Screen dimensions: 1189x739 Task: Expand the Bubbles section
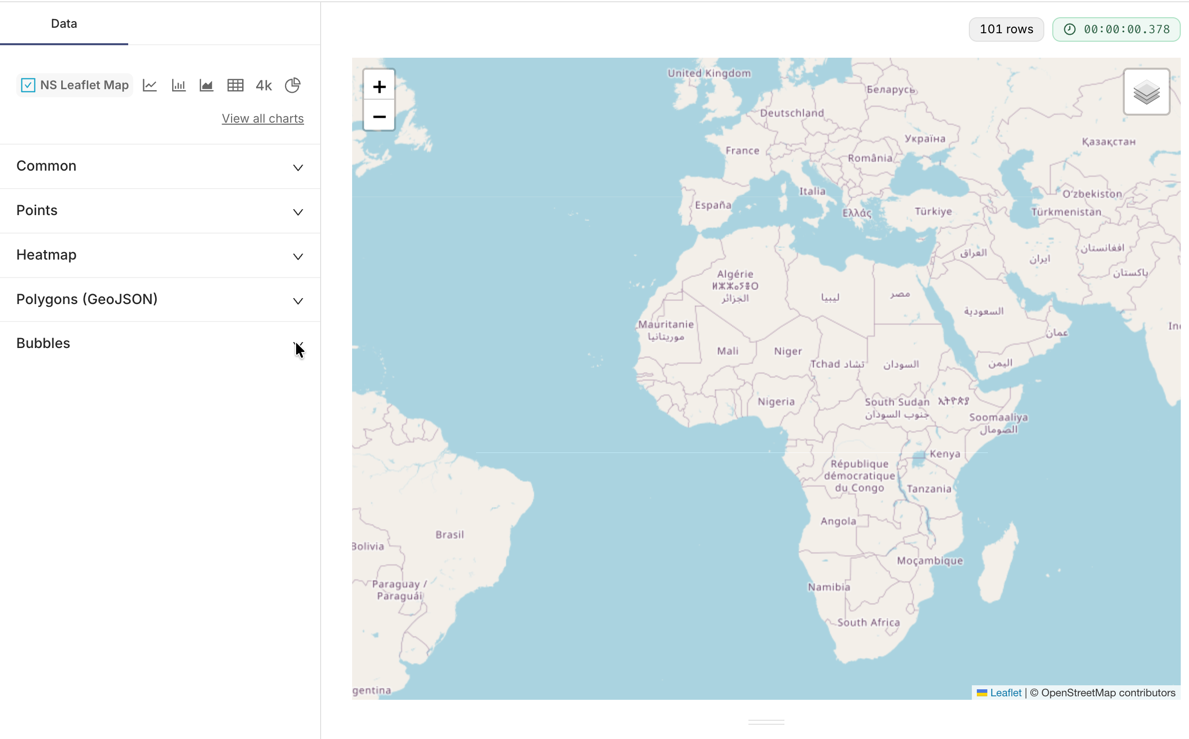tap(160, 343)
